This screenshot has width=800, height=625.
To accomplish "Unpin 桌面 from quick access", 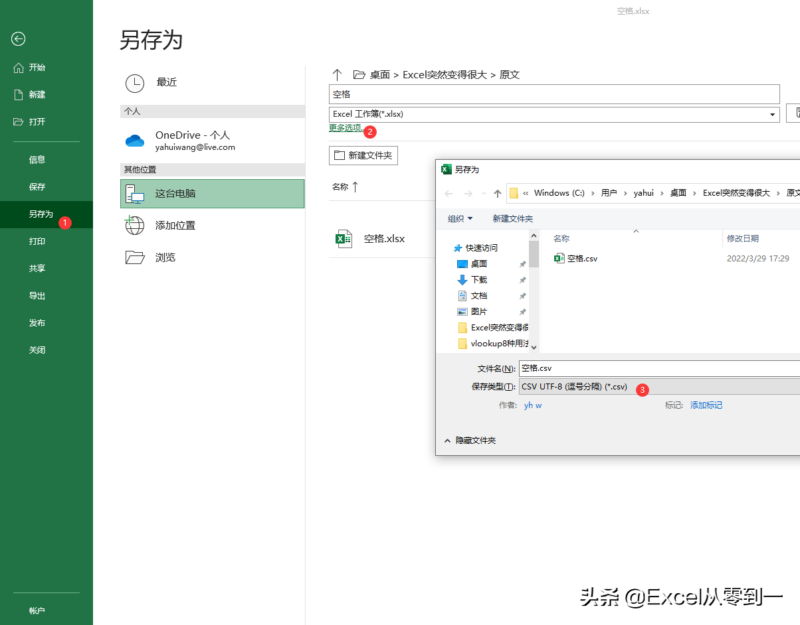I will (x=522, y=263).
